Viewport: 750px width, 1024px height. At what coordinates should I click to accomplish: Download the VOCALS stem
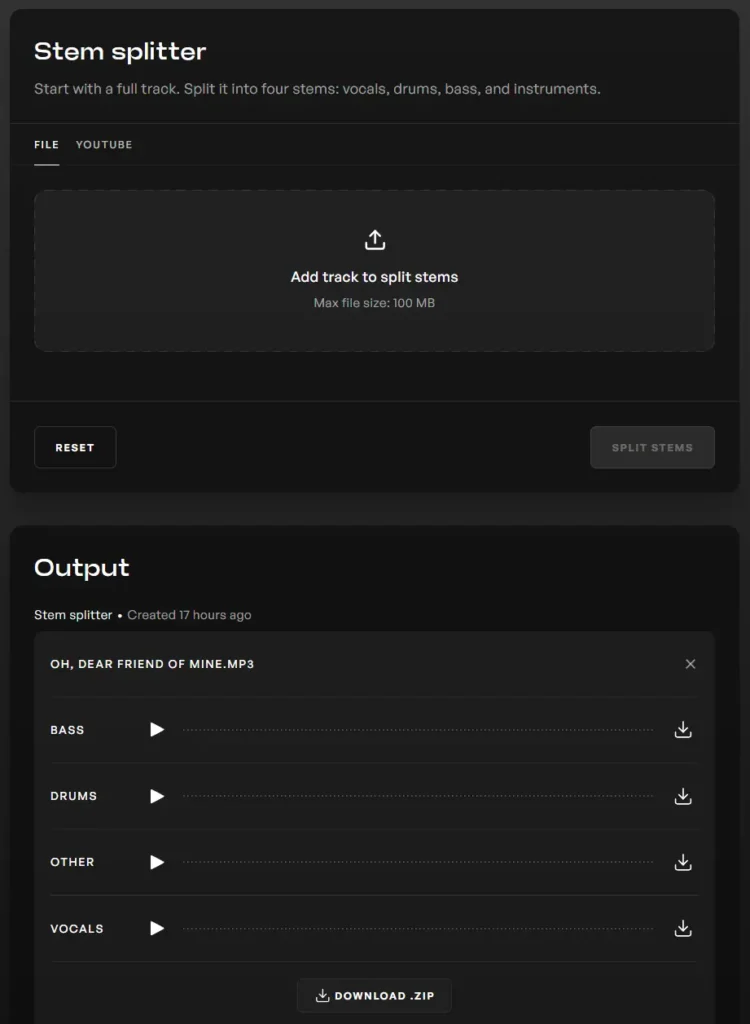[683, 928]
